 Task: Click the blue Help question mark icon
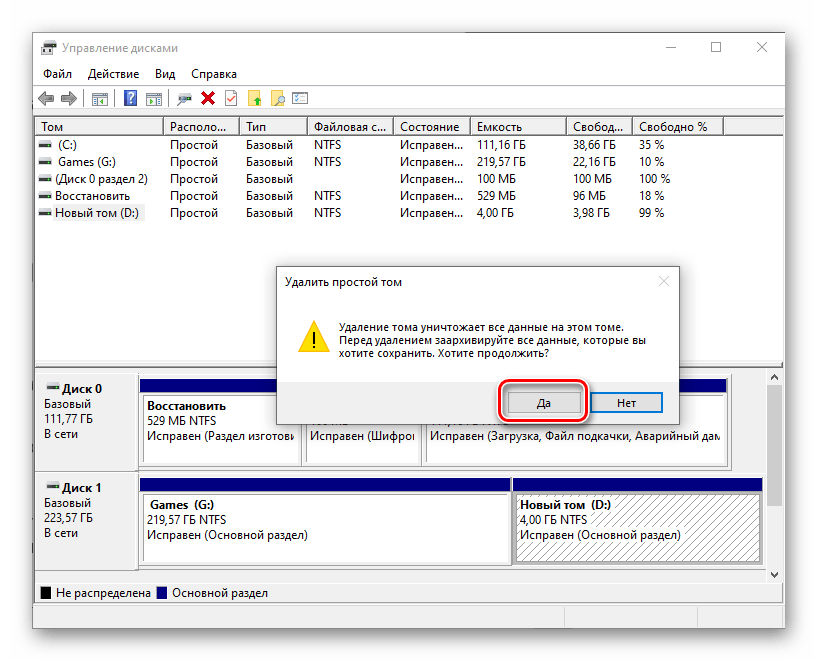(130, 98)
